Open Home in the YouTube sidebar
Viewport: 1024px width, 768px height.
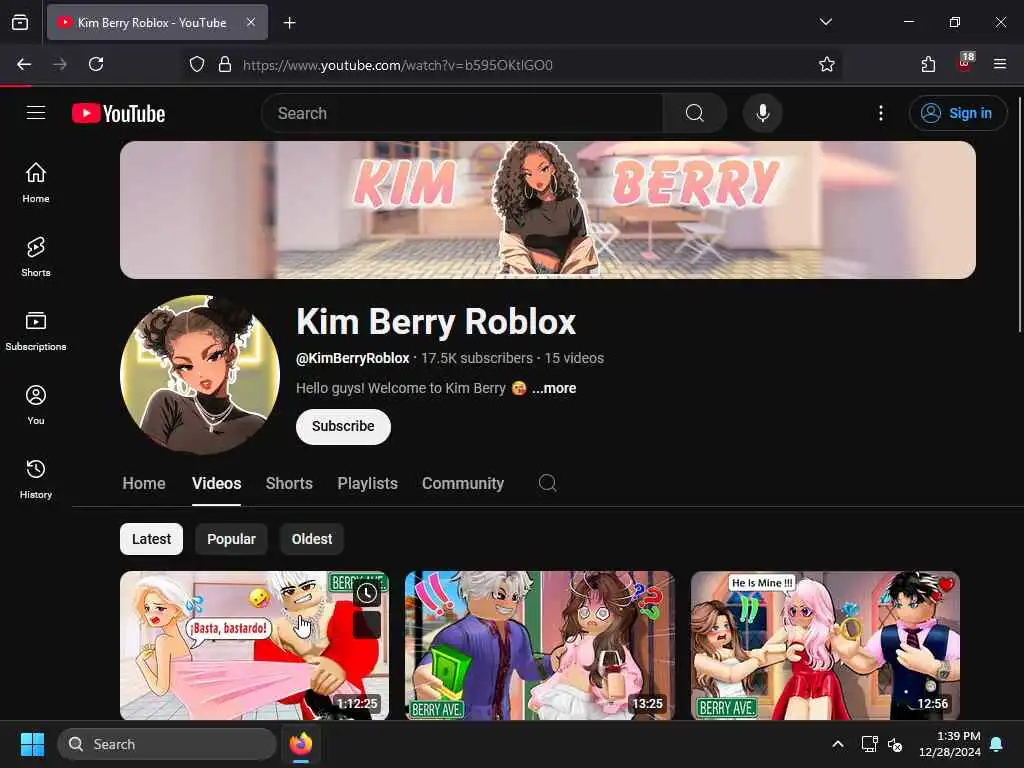pyautogui.click(x=36, y=182)
